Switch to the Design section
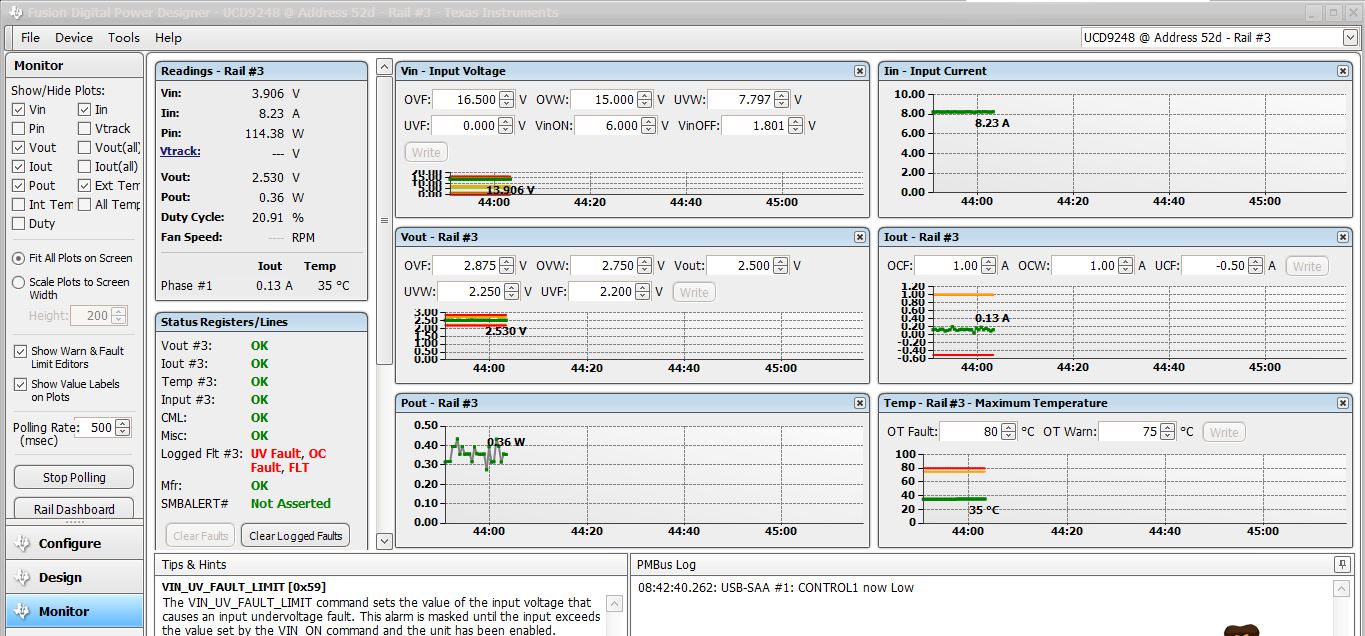Viewport: 1365px width, 636px height. [x=75, y=578]
